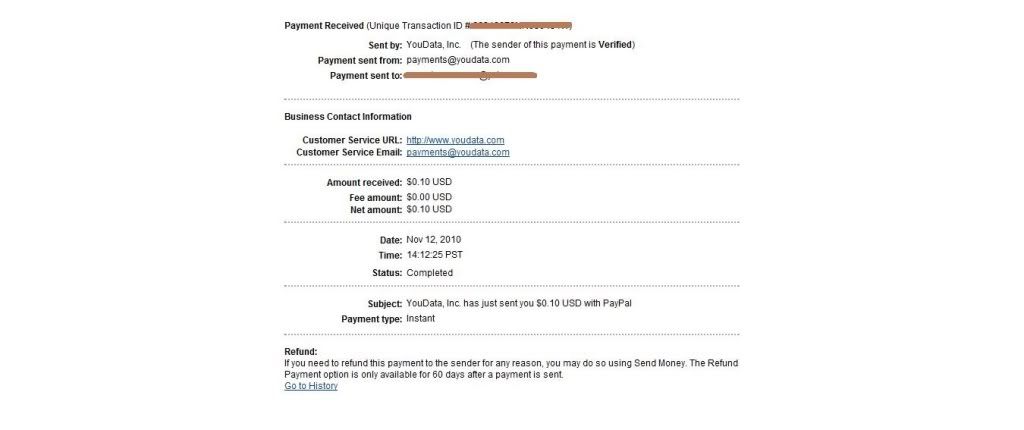1024x430 pixels.
Task: Select the sender name YouData, Inc.
Action: pos(434,45)
